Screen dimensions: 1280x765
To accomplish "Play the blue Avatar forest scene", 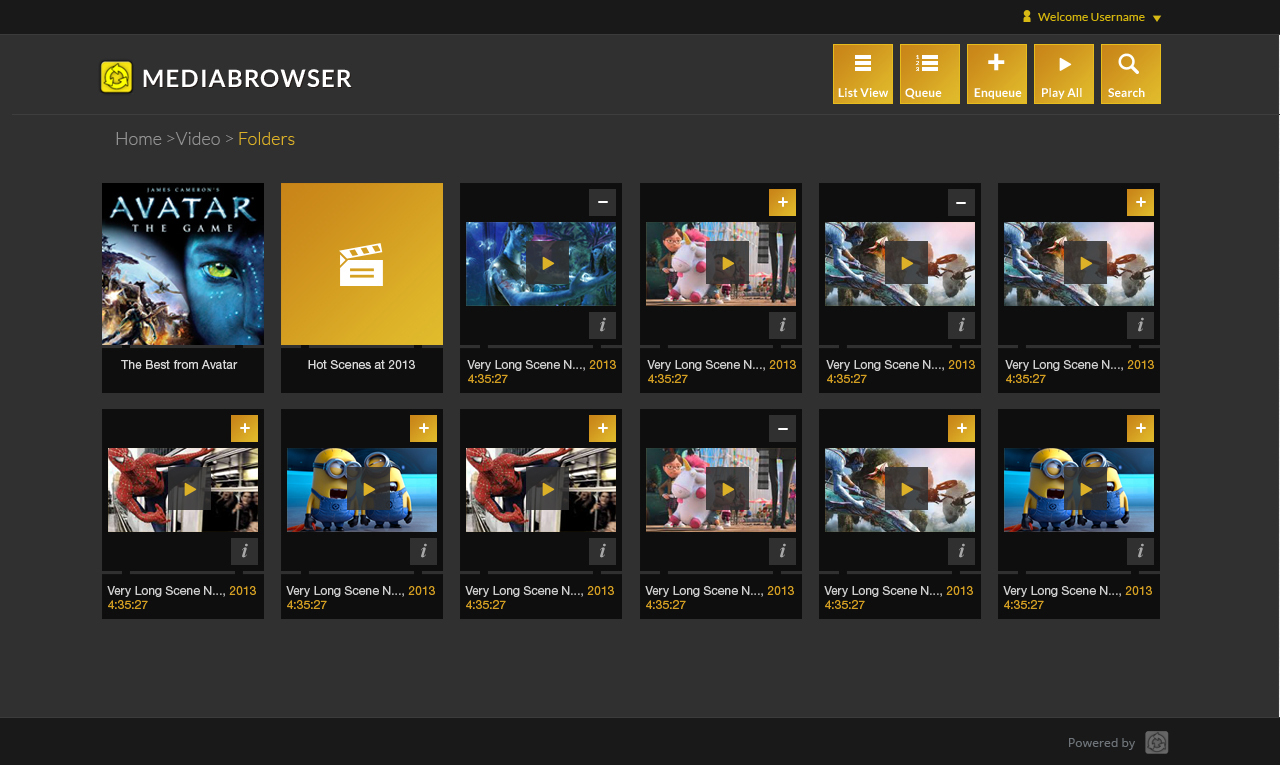I will click(x=547, y=263).
